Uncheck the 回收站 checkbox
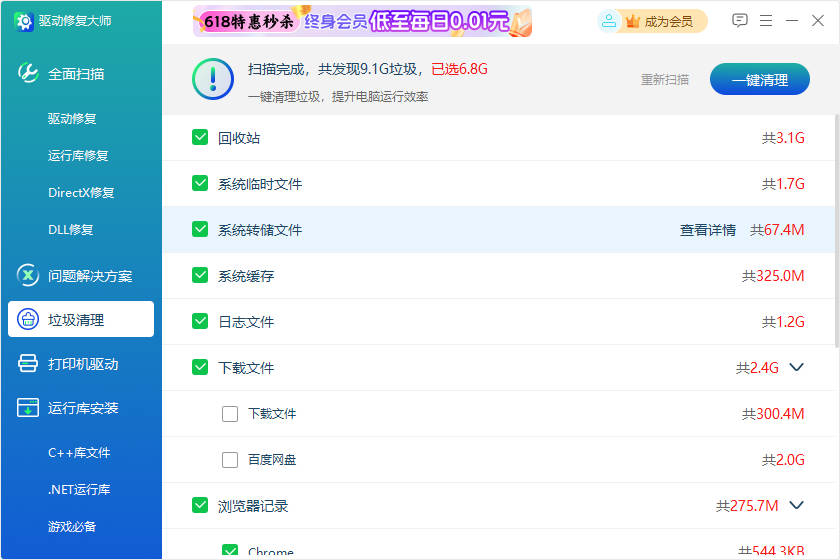 tap(200, 137)
